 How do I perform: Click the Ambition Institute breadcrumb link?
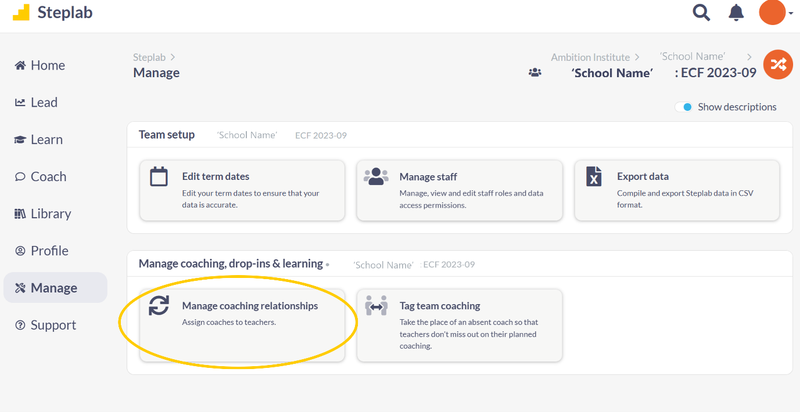click(590, 58)
